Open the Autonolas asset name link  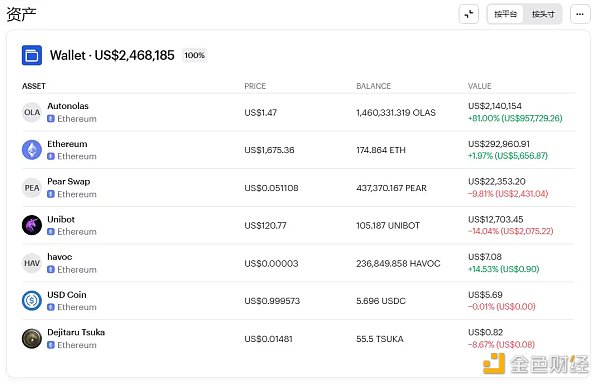pos(68,106)
